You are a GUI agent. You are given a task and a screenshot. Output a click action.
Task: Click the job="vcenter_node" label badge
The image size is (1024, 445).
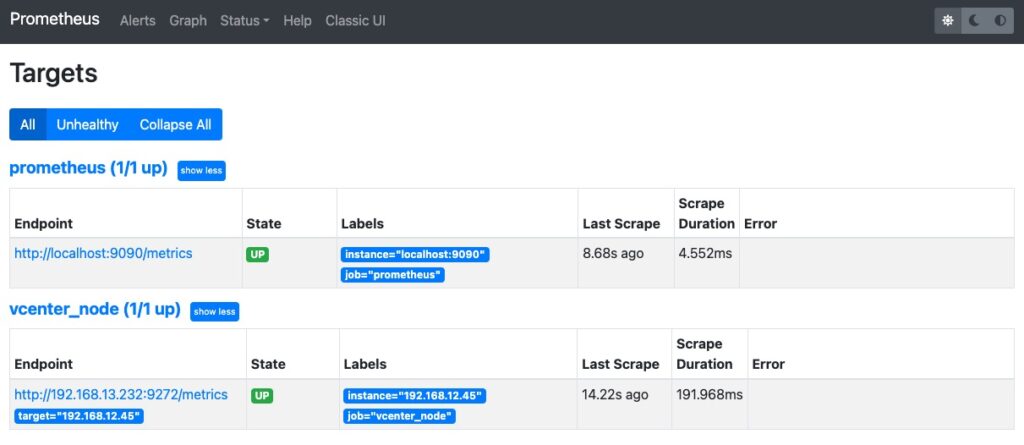click(x=399, y=416)
